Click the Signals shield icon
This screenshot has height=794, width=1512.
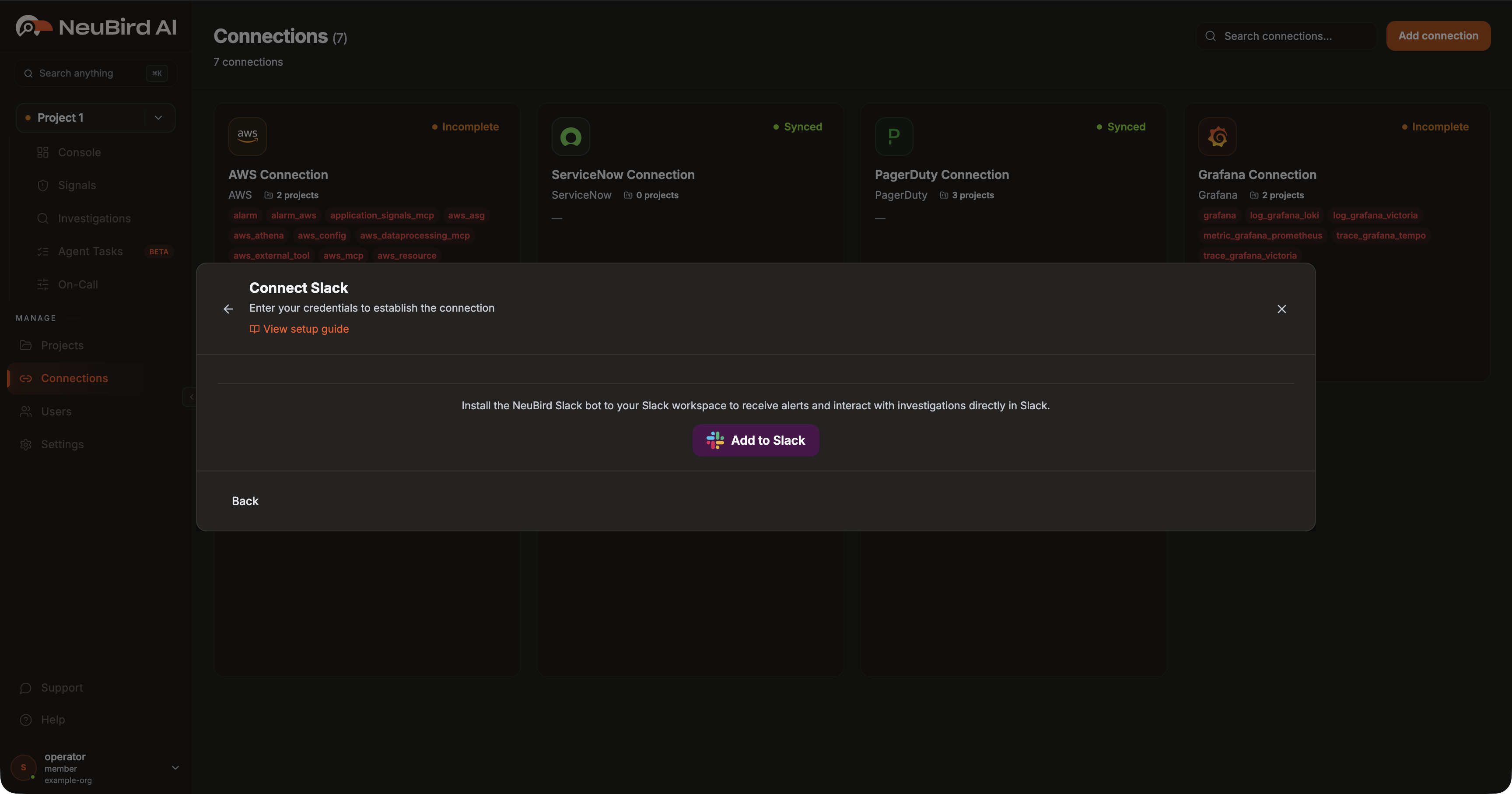[43, 186]
